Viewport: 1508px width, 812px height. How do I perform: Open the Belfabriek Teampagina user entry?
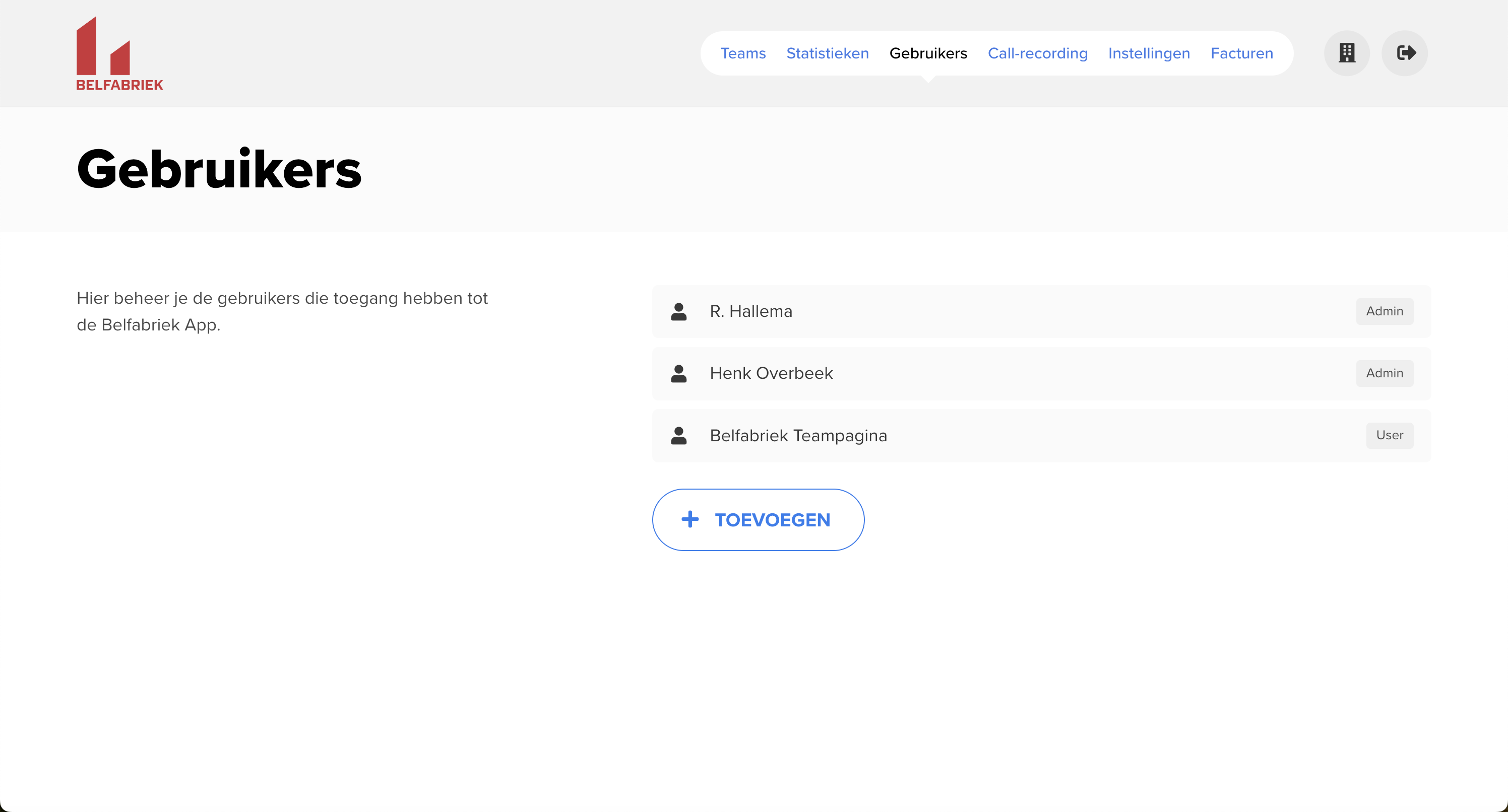pyautogui.click(x=798, y=435)
